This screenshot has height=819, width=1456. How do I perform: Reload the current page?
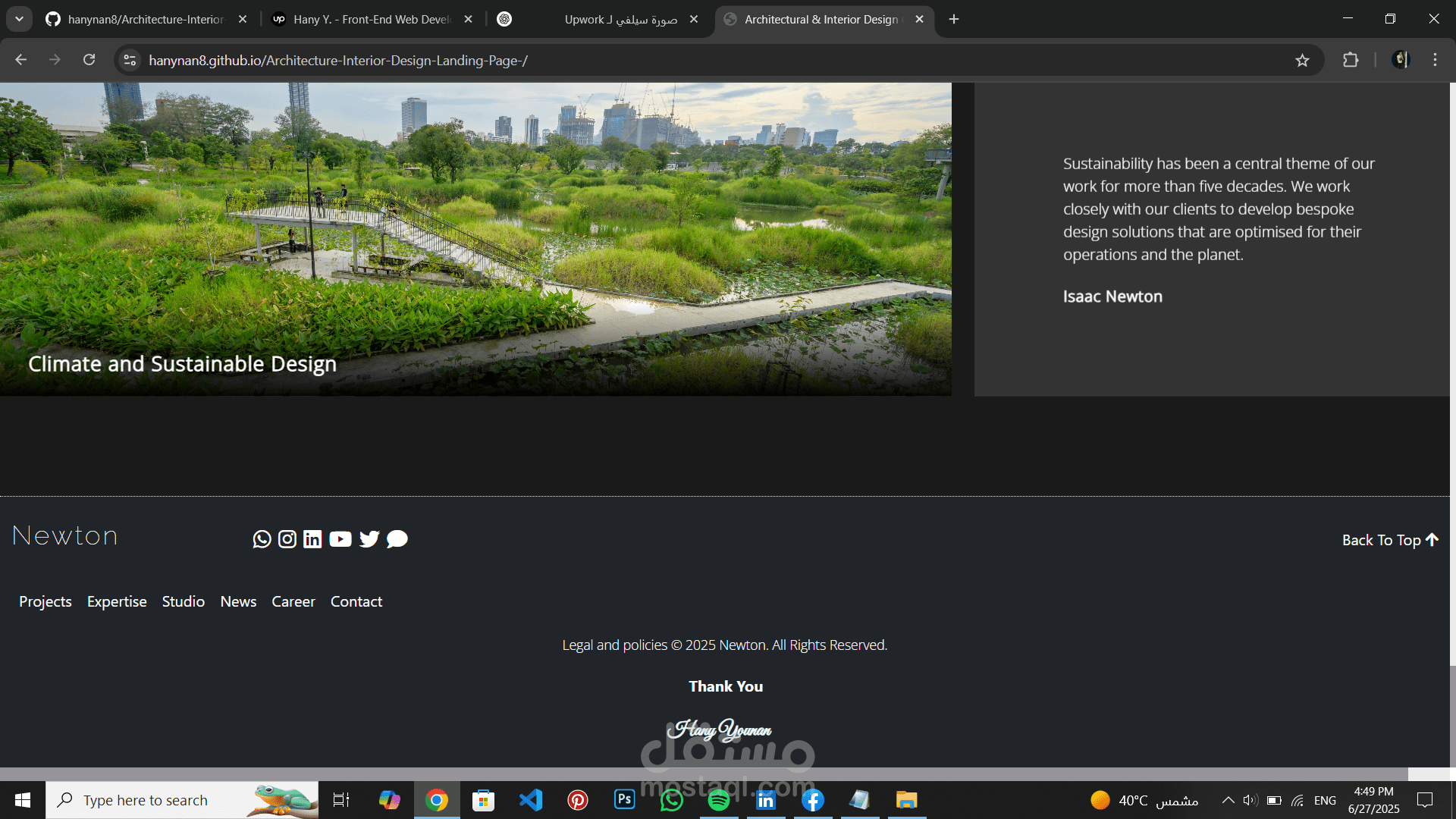pyautogui.click(x=89, y=60)
